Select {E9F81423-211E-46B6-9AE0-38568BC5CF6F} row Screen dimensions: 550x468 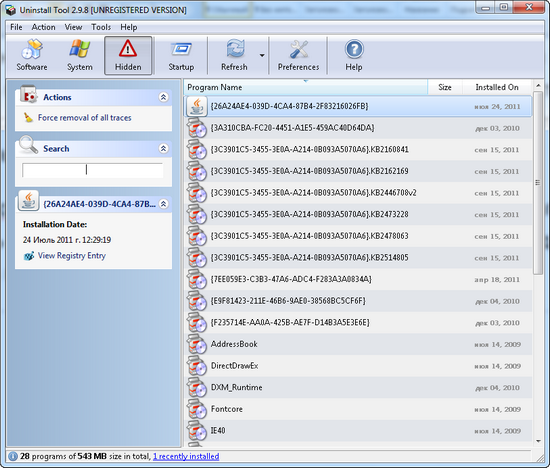(358, 301)
